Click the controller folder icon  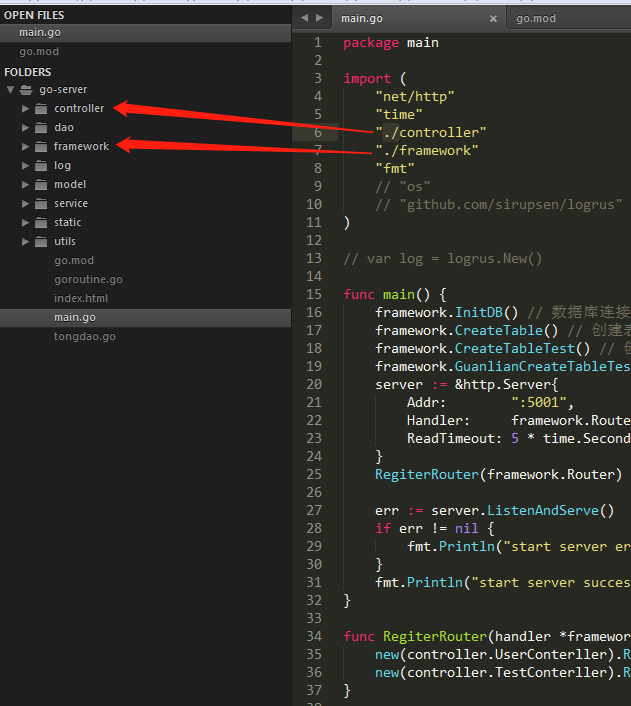pos(41,108)
